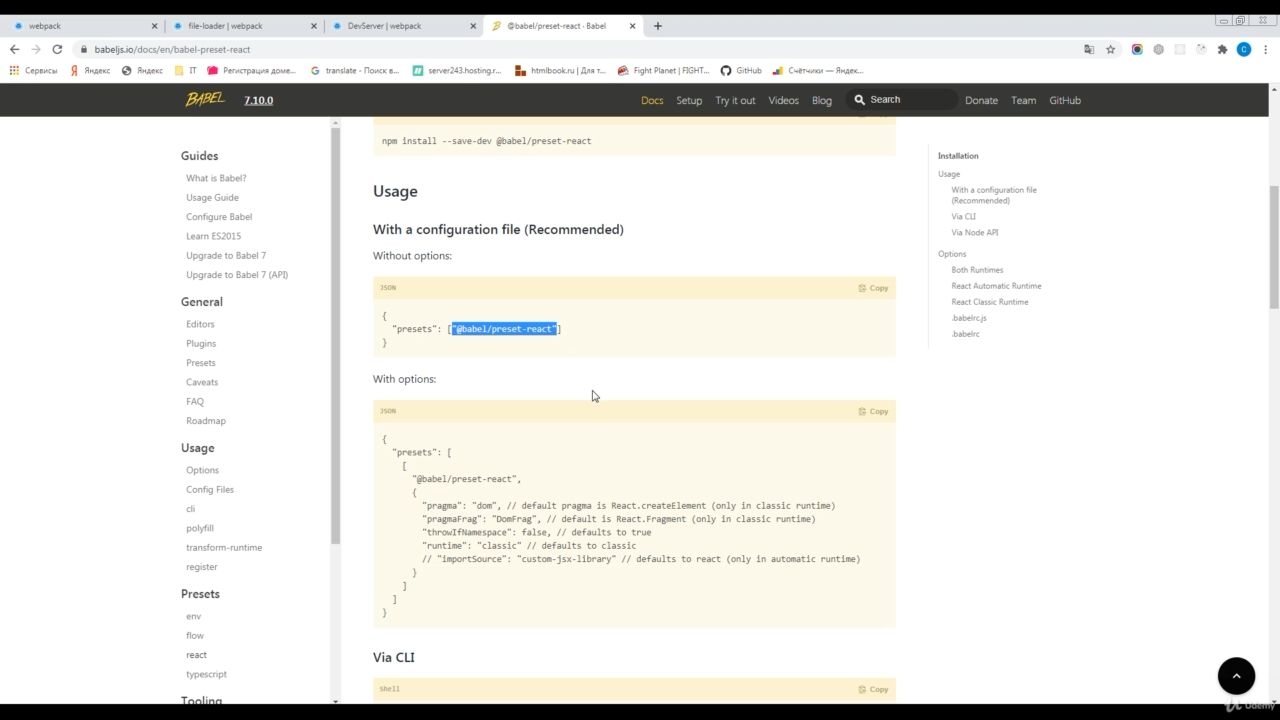Open transform-runtime sidebar link

click(224, 547)
